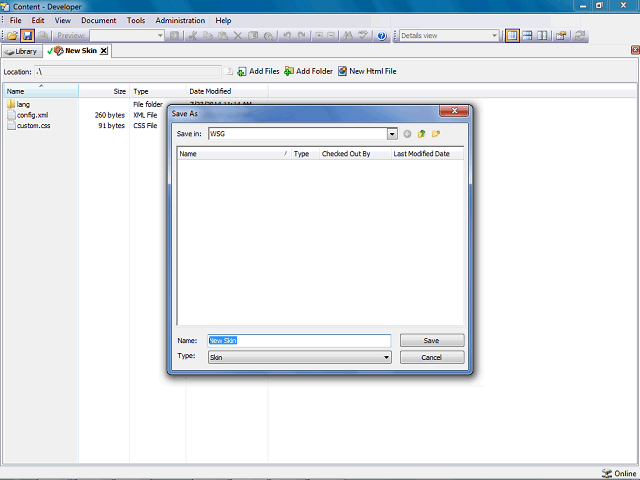
Task: Click the Undo arrow toolbar icon
Action: point(287,36)
